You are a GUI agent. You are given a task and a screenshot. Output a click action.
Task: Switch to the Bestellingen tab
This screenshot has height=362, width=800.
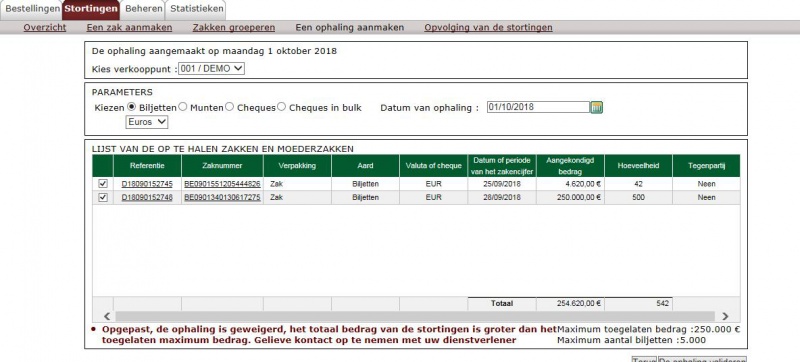click(33, 9)
